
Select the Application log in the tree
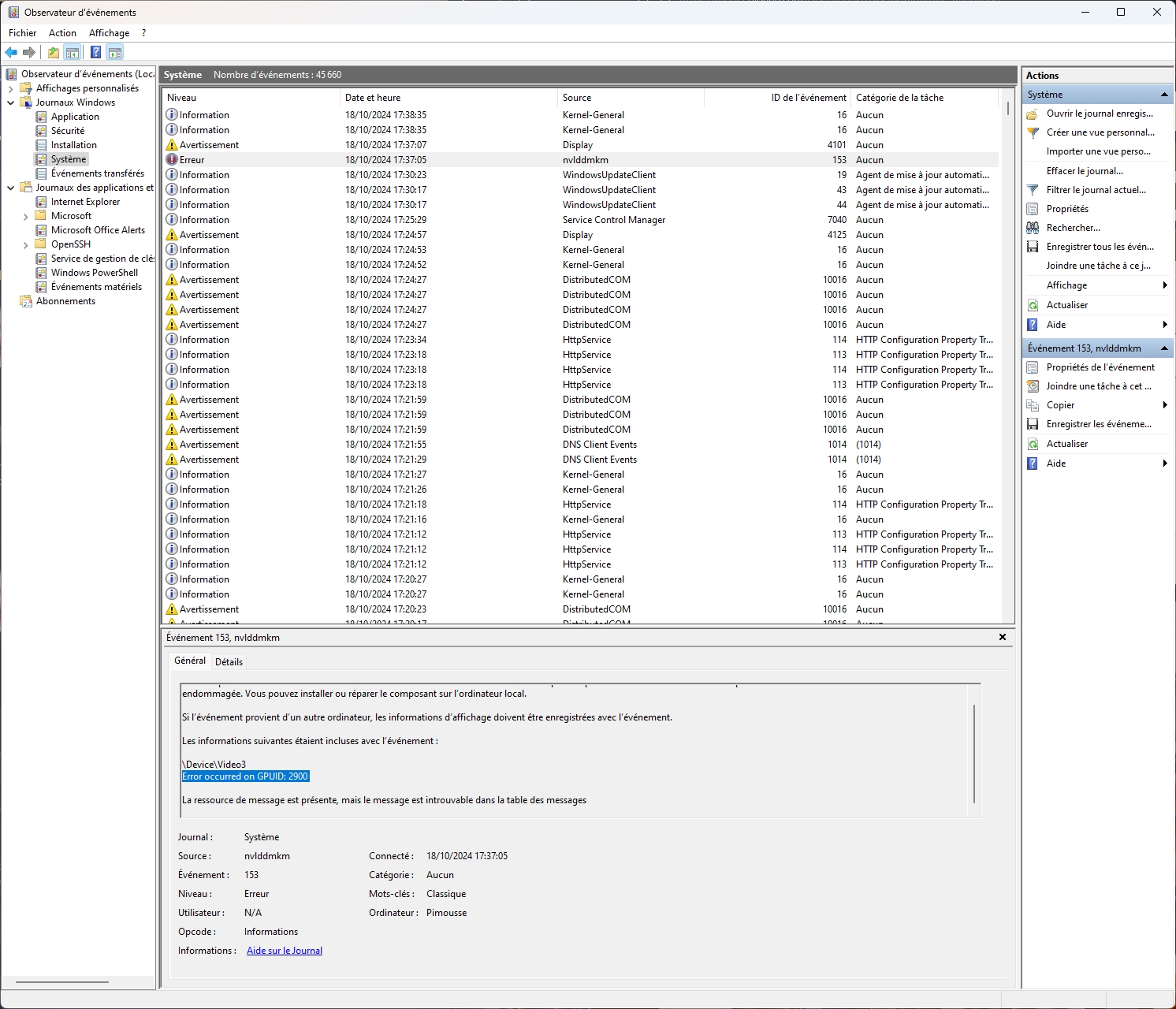tap(75, 117)
